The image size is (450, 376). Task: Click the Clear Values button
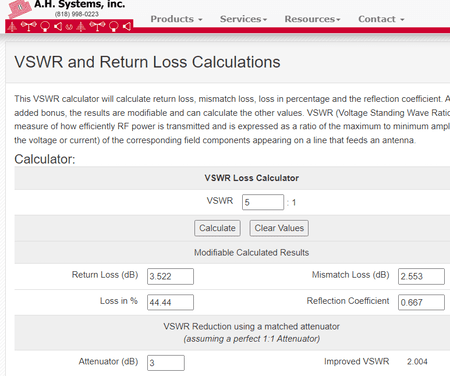click(x=279, y=228)
